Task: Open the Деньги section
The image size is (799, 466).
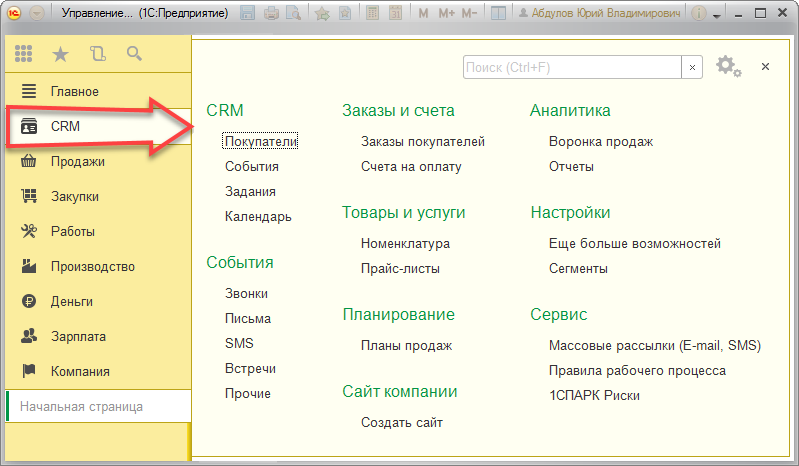Action: tap(98, 301)
